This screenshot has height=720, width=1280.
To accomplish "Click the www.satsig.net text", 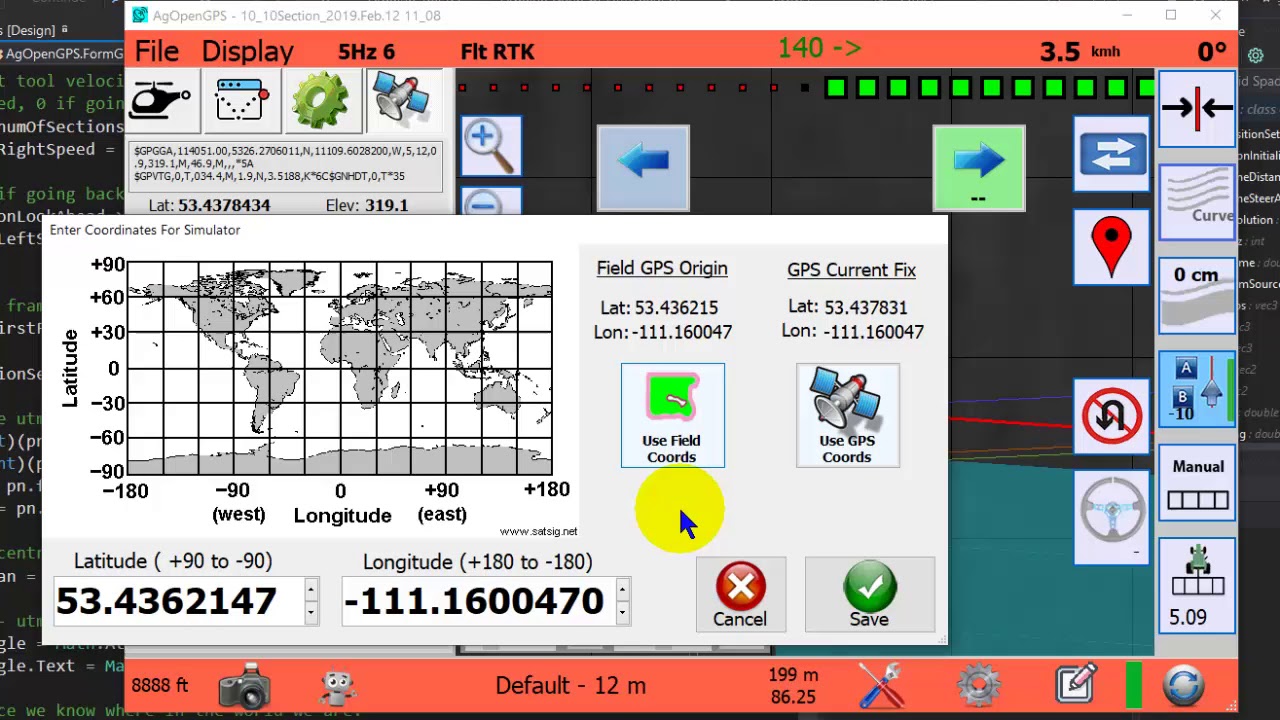I will tap(538, 532).
